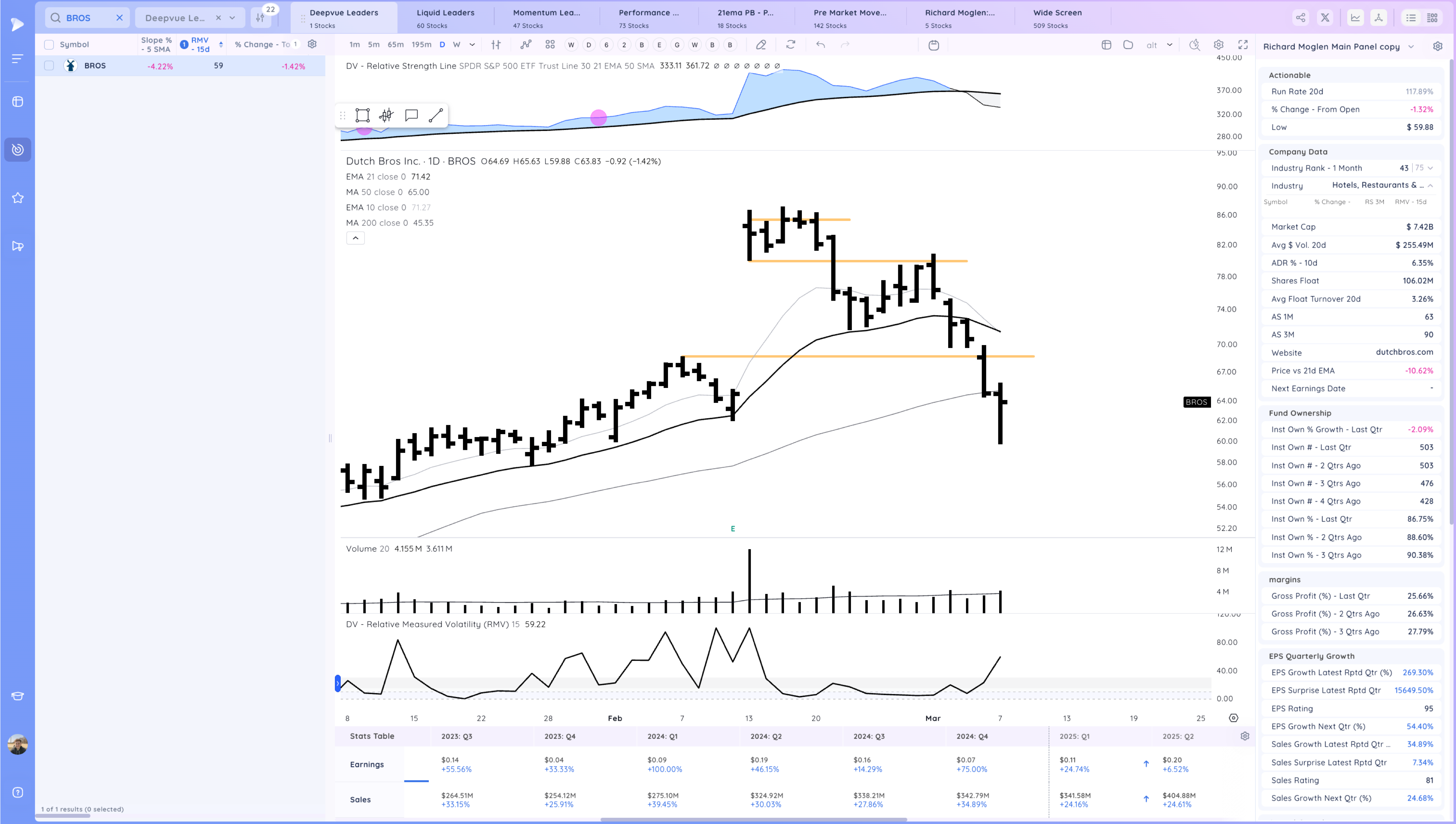1456x824 pixels.
Task: Sort by the RMV - 15d column
Action: (x=200, y=44)
